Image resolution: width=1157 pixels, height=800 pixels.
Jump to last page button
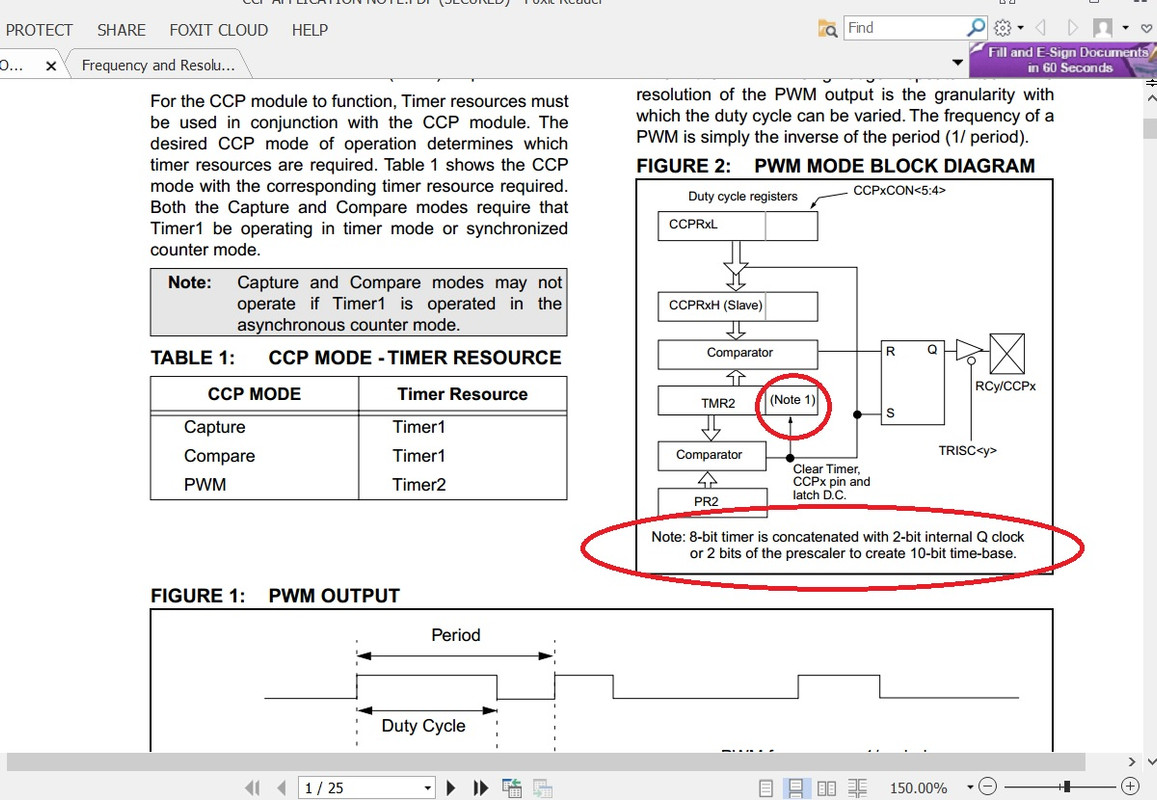coord(480,787)
